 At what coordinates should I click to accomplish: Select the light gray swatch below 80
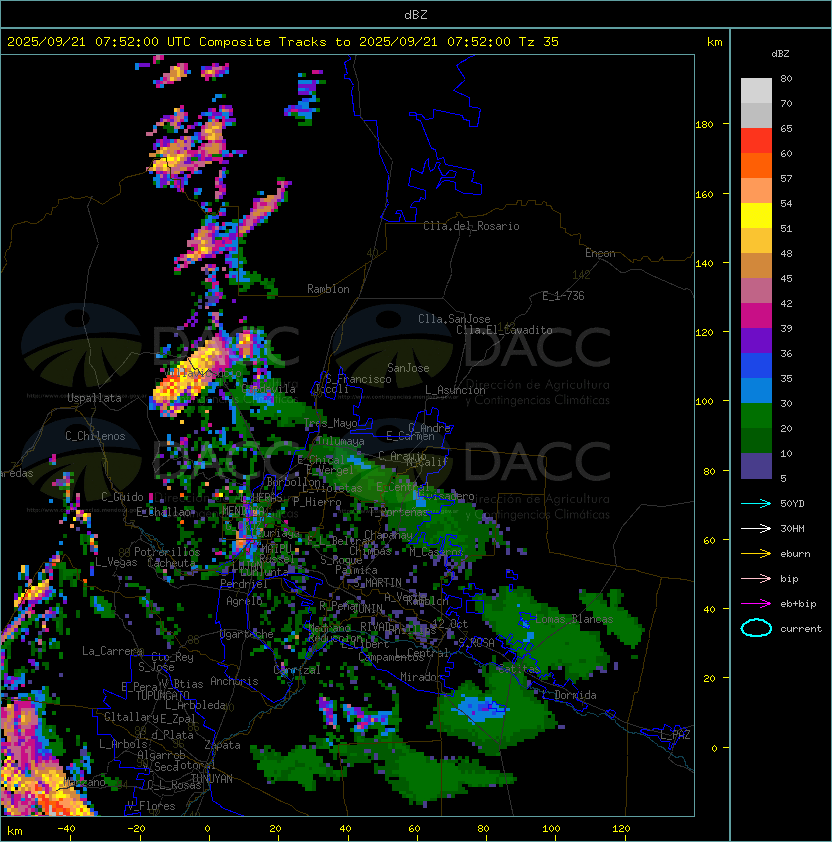point(756,91)
